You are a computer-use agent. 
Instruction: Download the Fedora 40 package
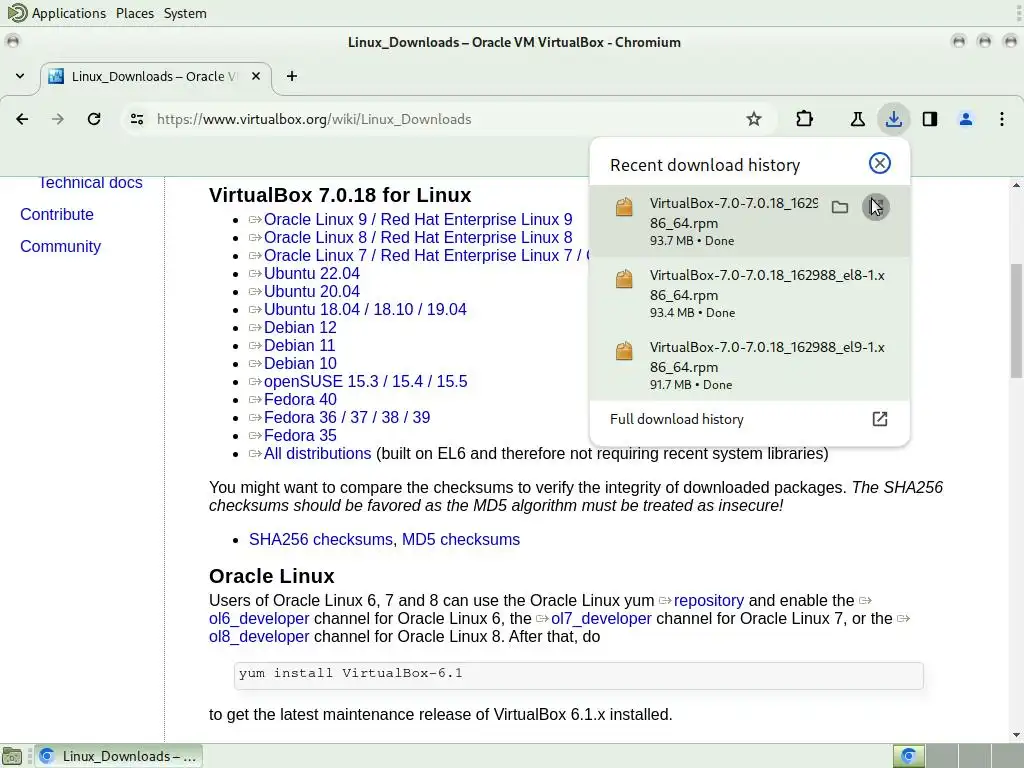[300, 399]
